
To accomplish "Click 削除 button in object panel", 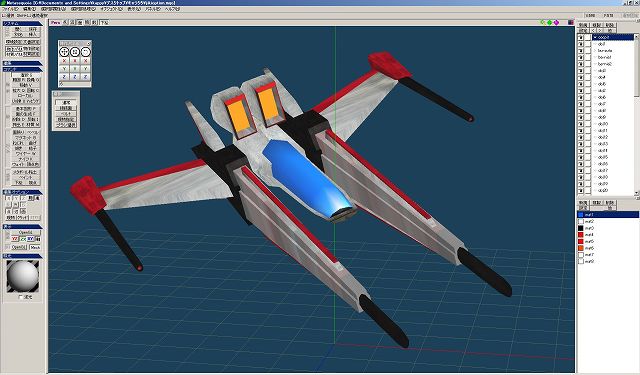I will pyautogui.click(x=609, y=25).
